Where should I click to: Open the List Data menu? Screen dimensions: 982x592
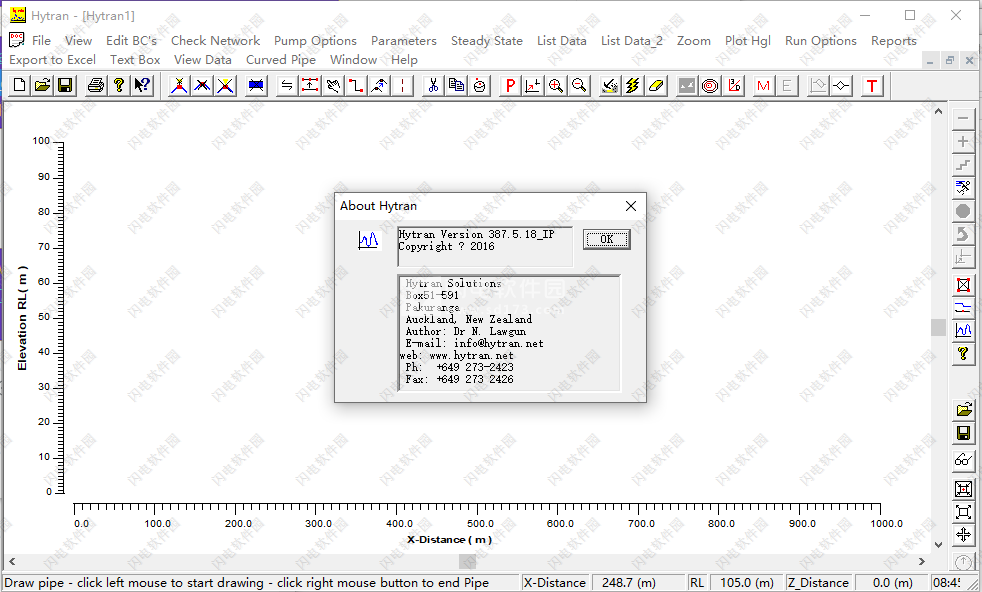pyautogui.click(x=562, y=41)
